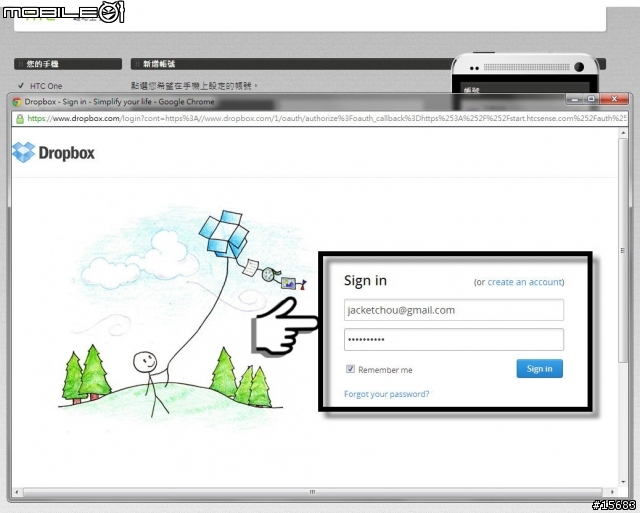Close the Dropbox sign-in window

[614, 99]
